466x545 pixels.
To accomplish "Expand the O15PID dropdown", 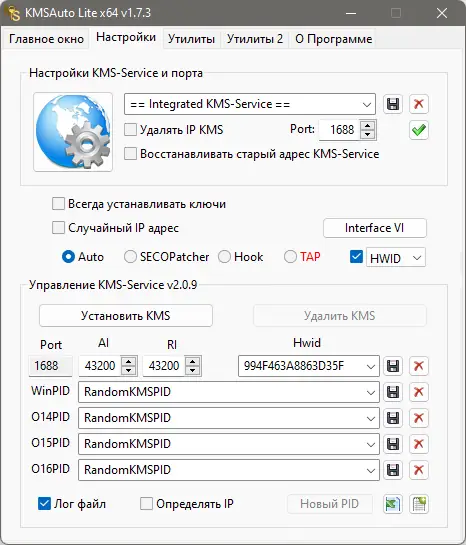I will pos(229,444).
